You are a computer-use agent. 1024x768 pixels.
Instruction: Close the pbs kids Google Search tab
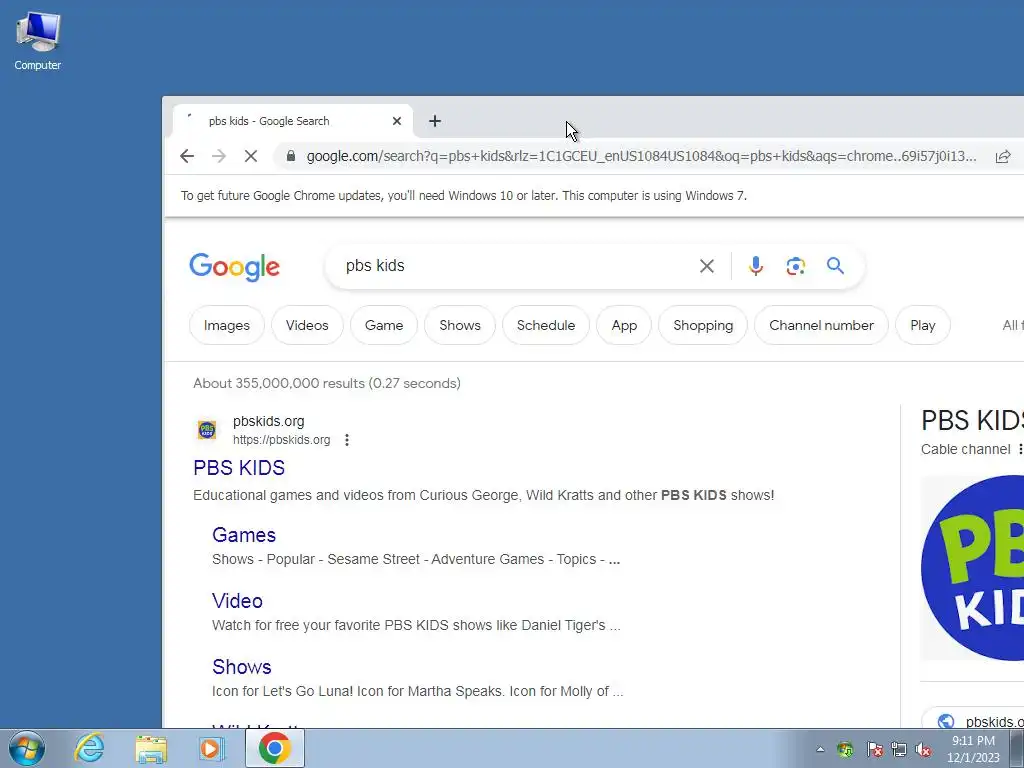pos(396,121)
